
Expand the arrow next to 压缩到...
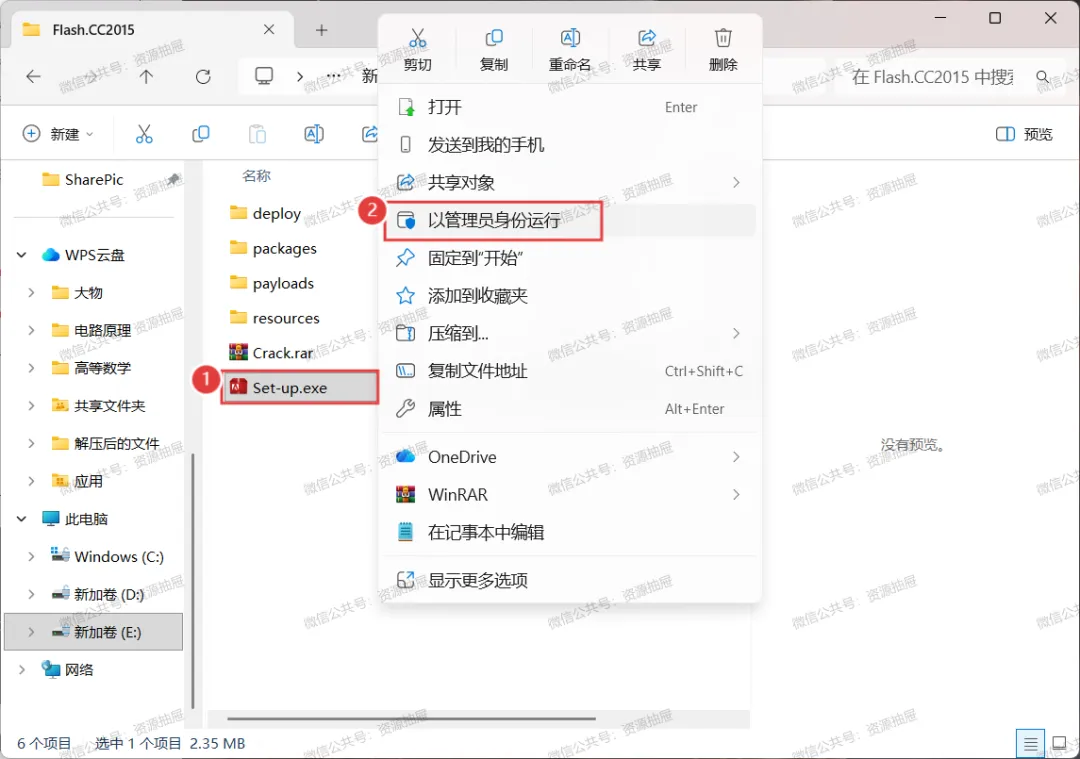coord(736,334)
